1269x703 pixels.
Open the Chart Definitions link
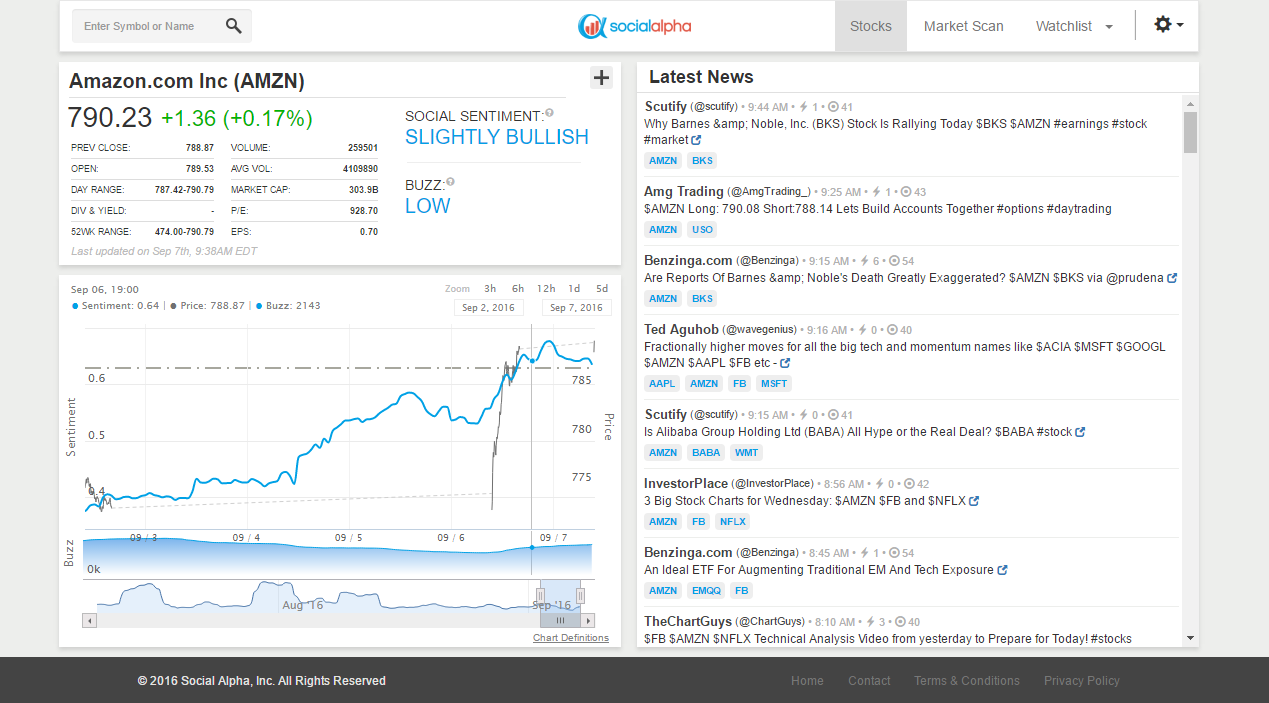570,638
